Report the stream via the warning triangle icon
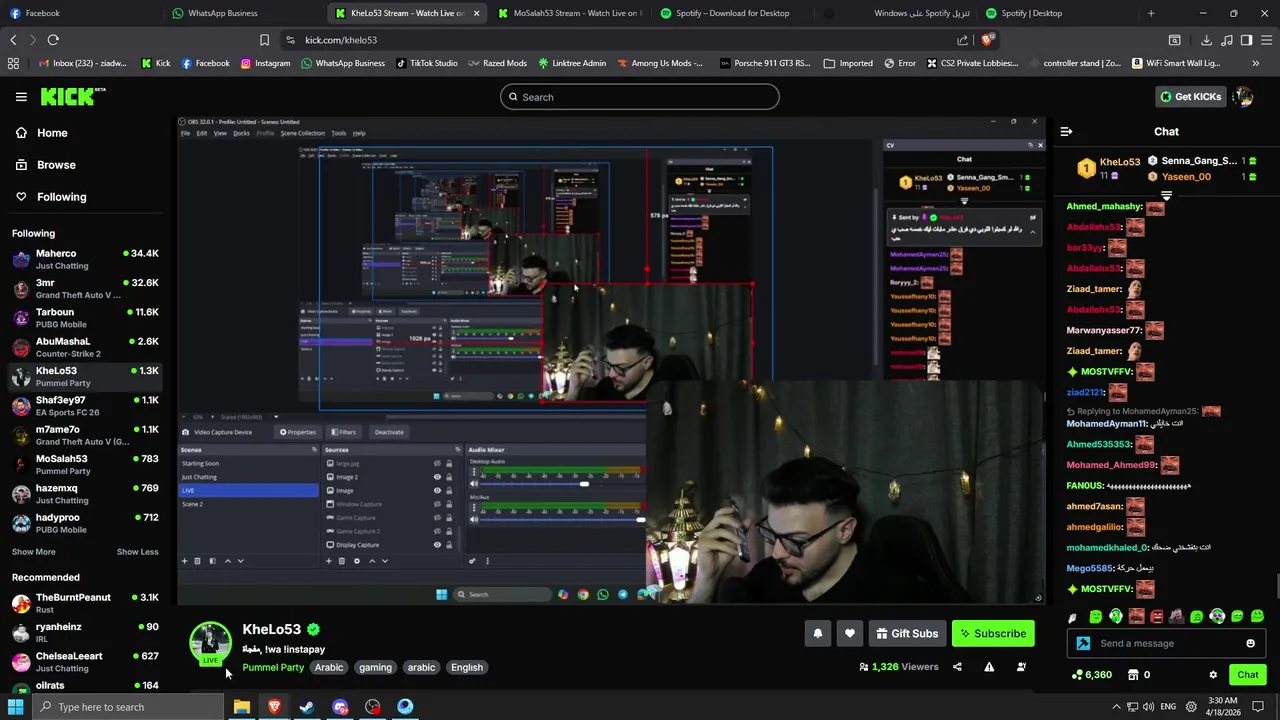The image size is (1280, 720). (989, 667)
